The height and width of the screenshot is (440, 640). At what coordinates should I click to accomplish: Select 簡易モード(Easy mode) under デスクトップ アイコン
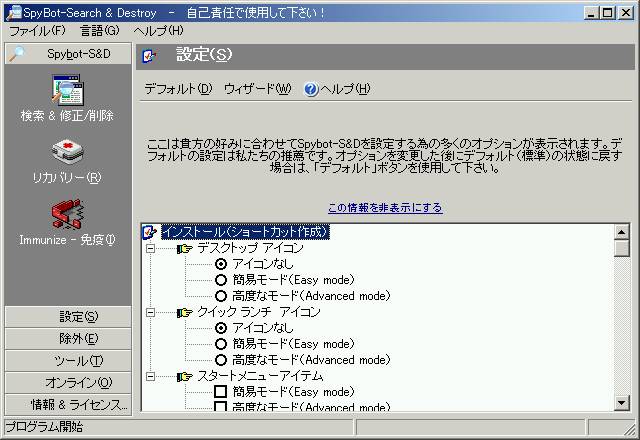point(221,280)
